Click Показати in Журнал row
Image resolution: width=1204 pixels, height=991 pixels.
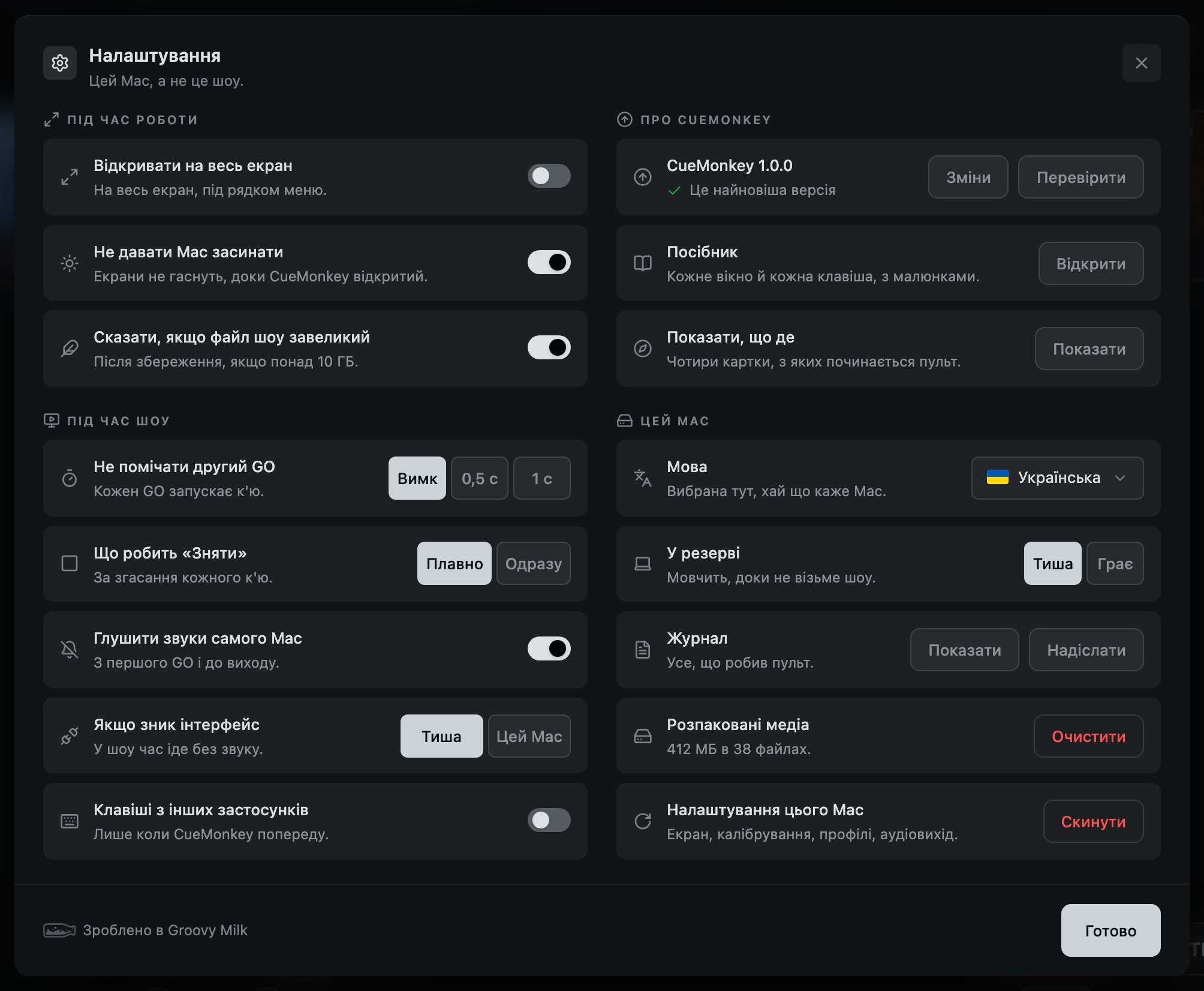tap(965, 650)
